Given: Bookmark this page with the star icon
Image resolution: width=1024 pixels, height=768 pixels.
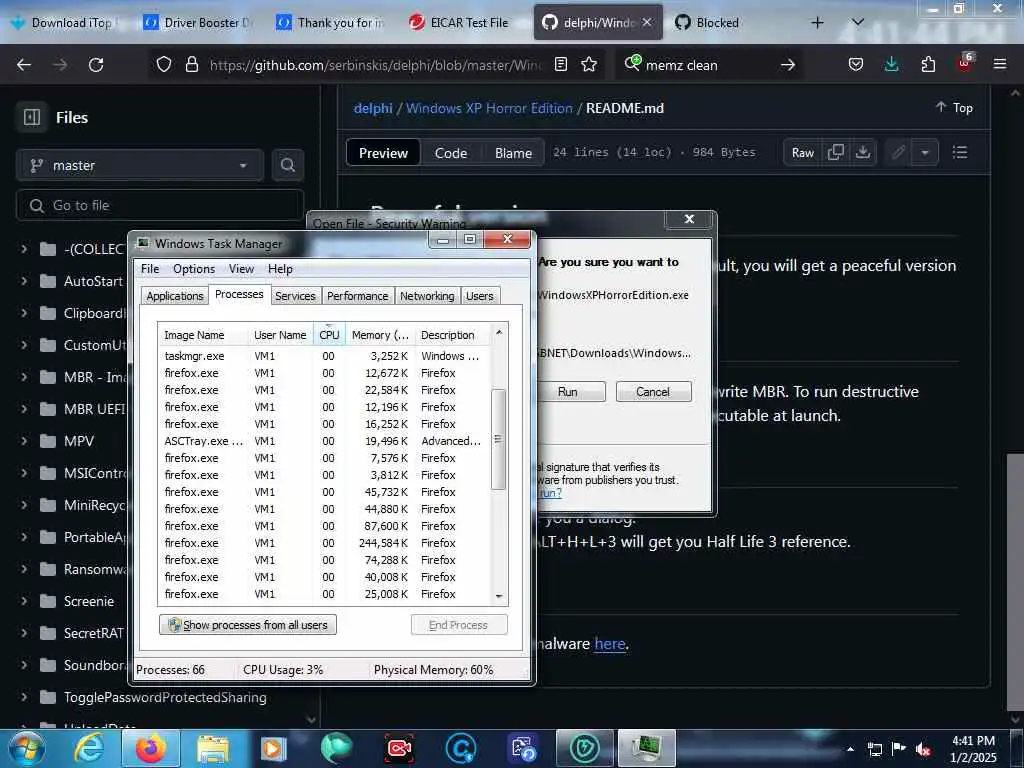Looking at the screenshot, I should point(589,64).
